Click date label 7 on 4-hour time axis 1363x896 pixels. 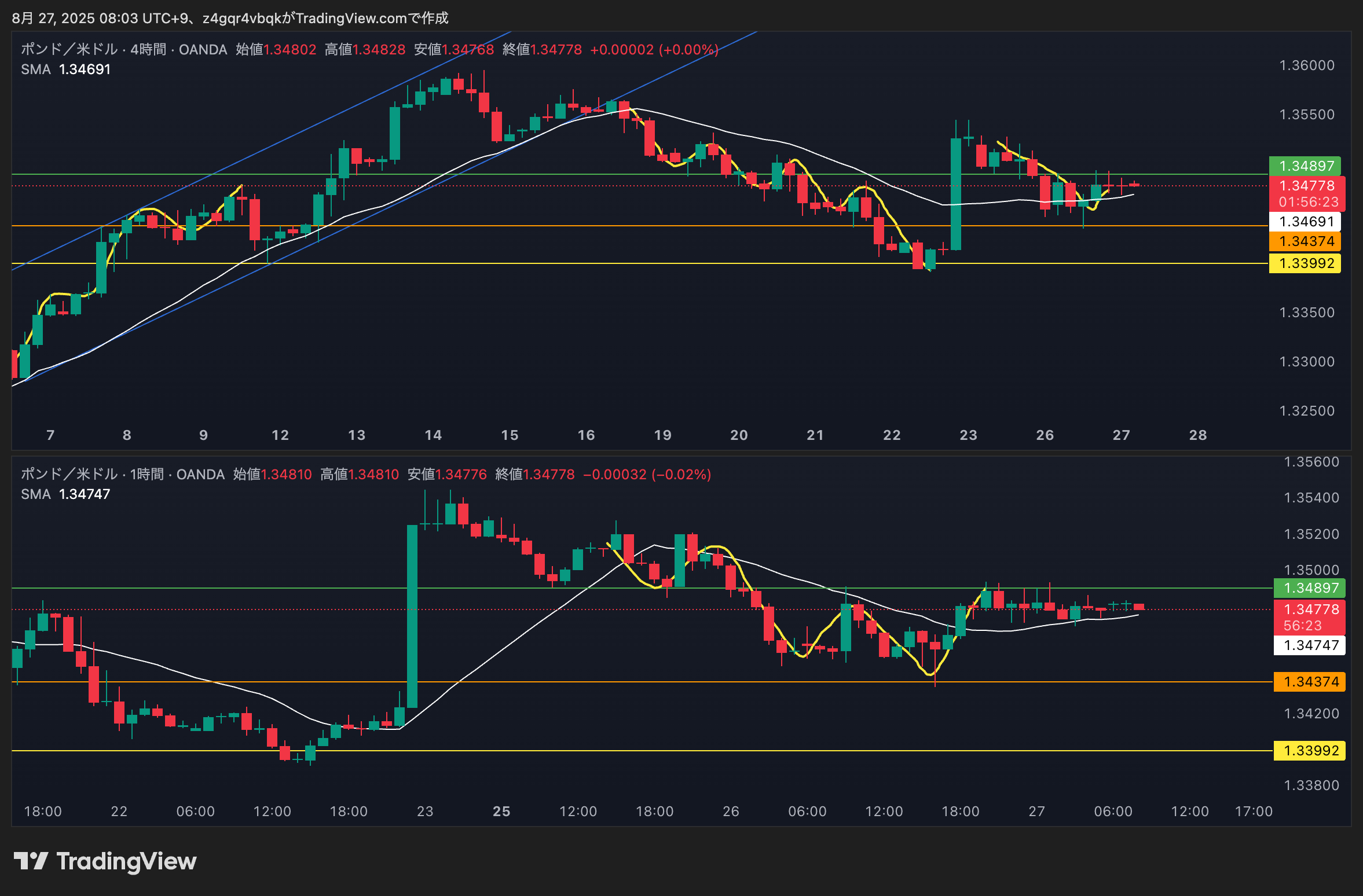point(50,435)
